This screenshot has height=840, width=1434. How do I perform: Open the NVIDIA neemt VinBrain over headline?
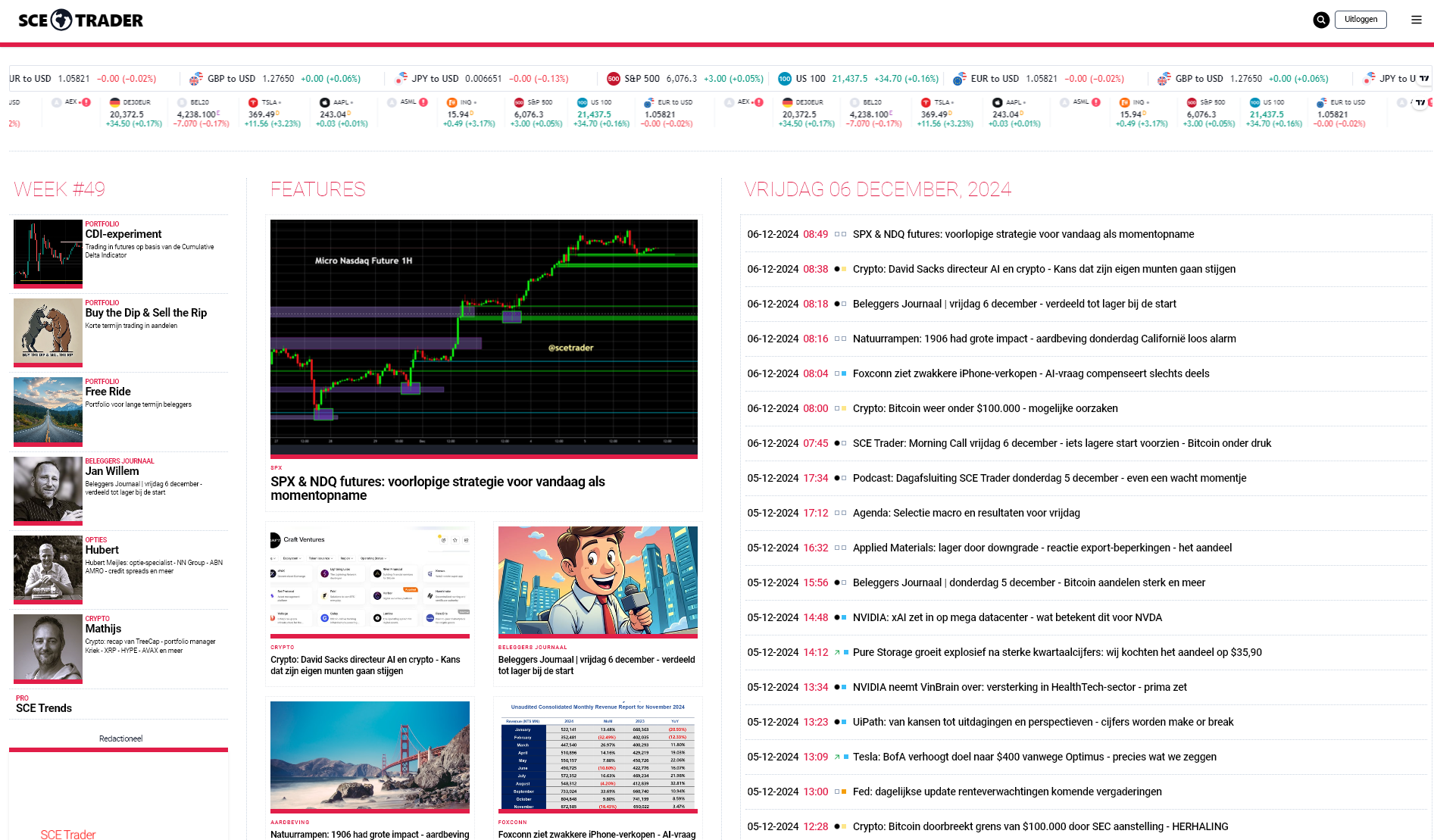[1020, 687]
